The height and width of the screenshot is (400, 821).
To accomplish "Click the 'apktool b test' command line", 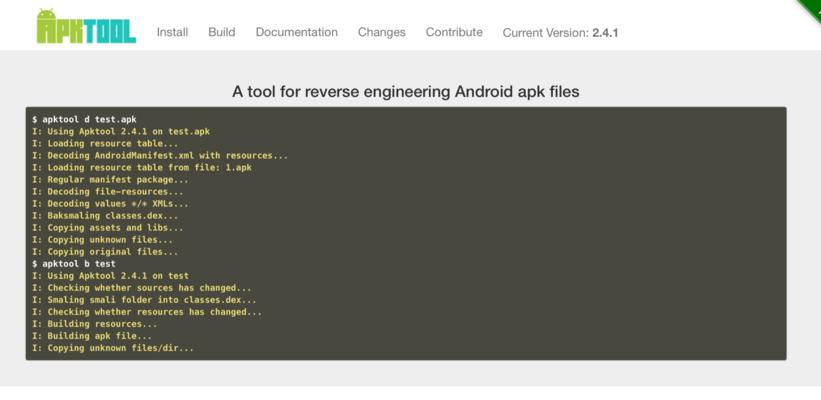I will click(74, 264).
